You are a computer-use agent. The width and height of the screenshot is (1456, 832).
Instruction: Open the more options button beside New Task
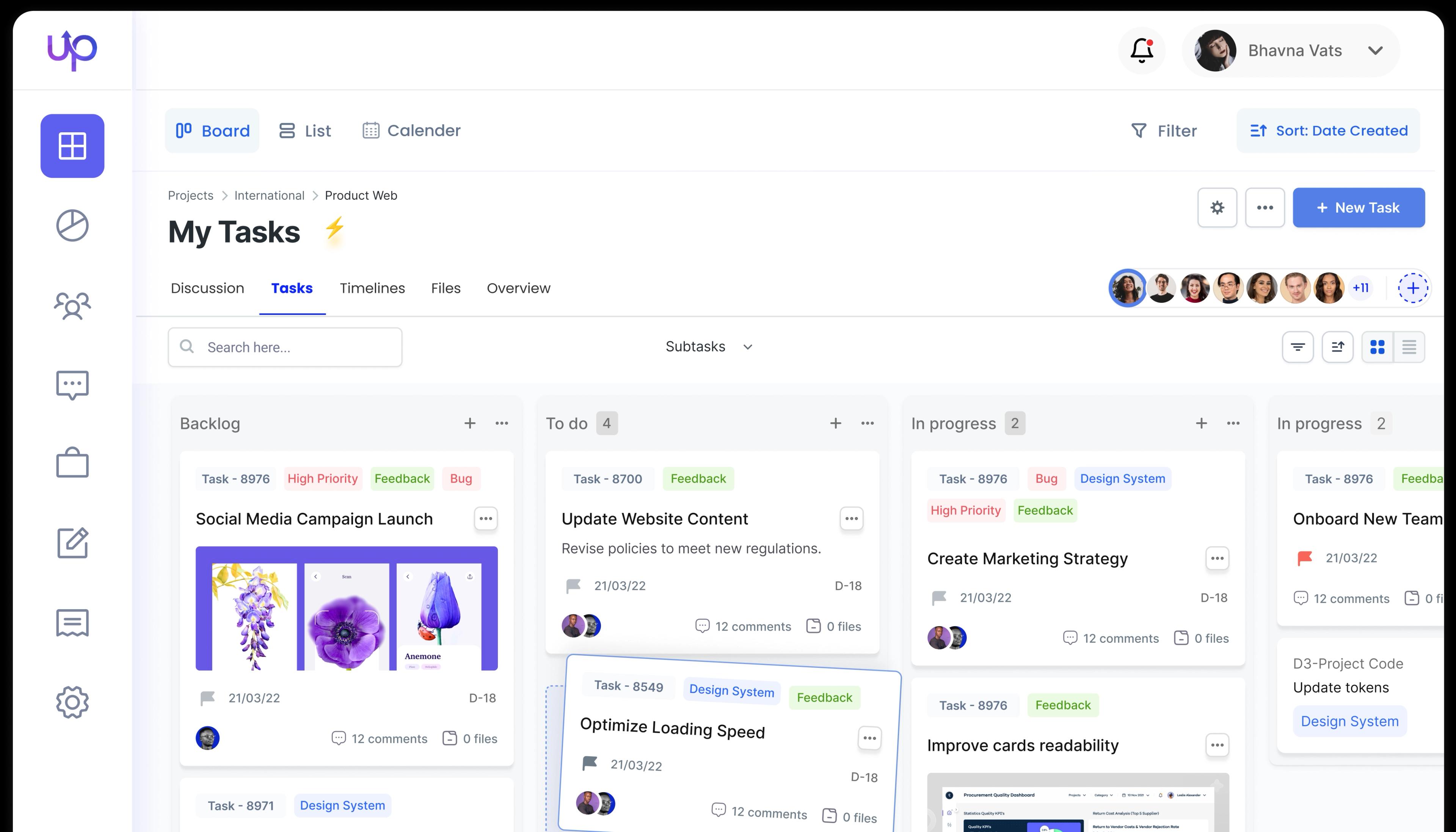point(1265,207)
